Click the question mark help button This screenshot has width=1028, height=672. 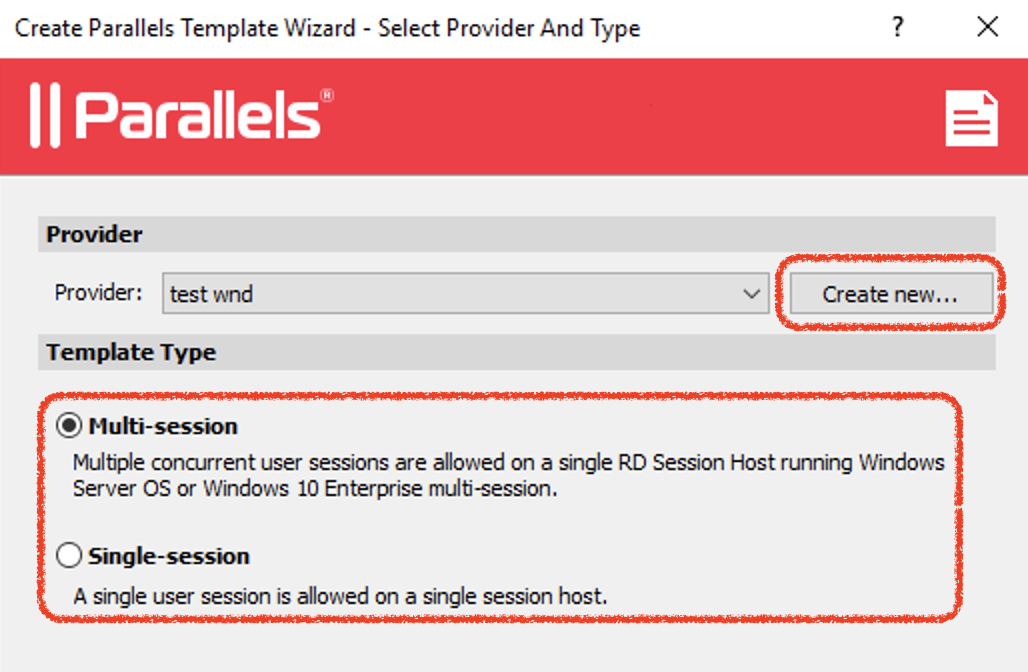click(x=898, y=27)
